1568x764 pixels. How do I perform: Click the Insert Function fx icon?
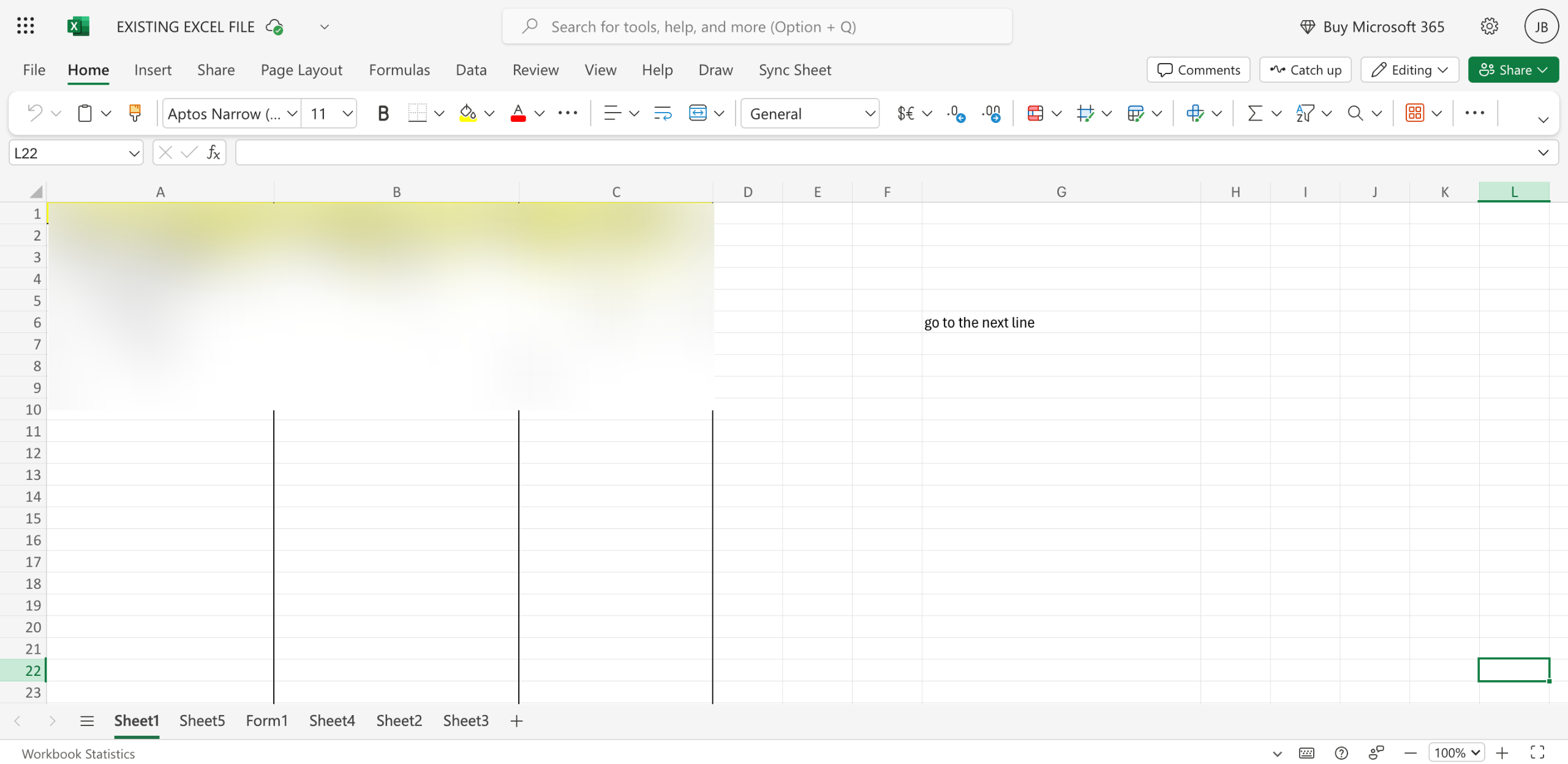pyautogui.click(x=213, y=152)
